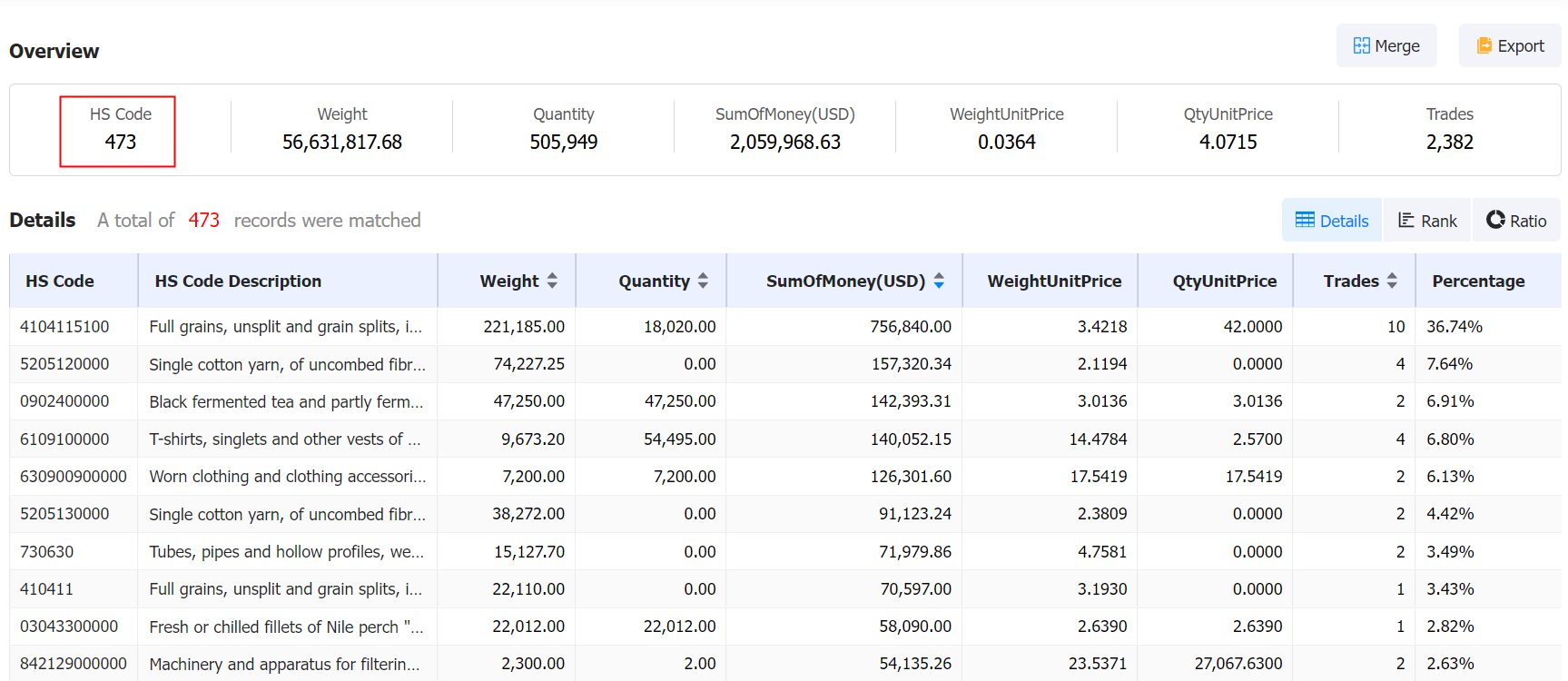The height and width of the screenshot is (681, 1568).
Task: Click the quantity value 54,495.00
Action: tap(680, 439)
